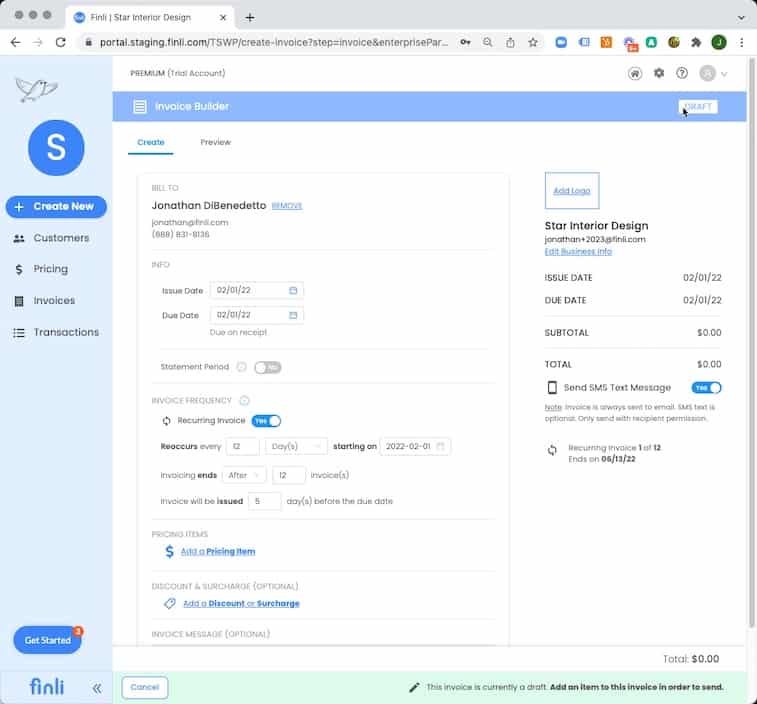Bookmark this page with the star icon

[x=533, y=42]
